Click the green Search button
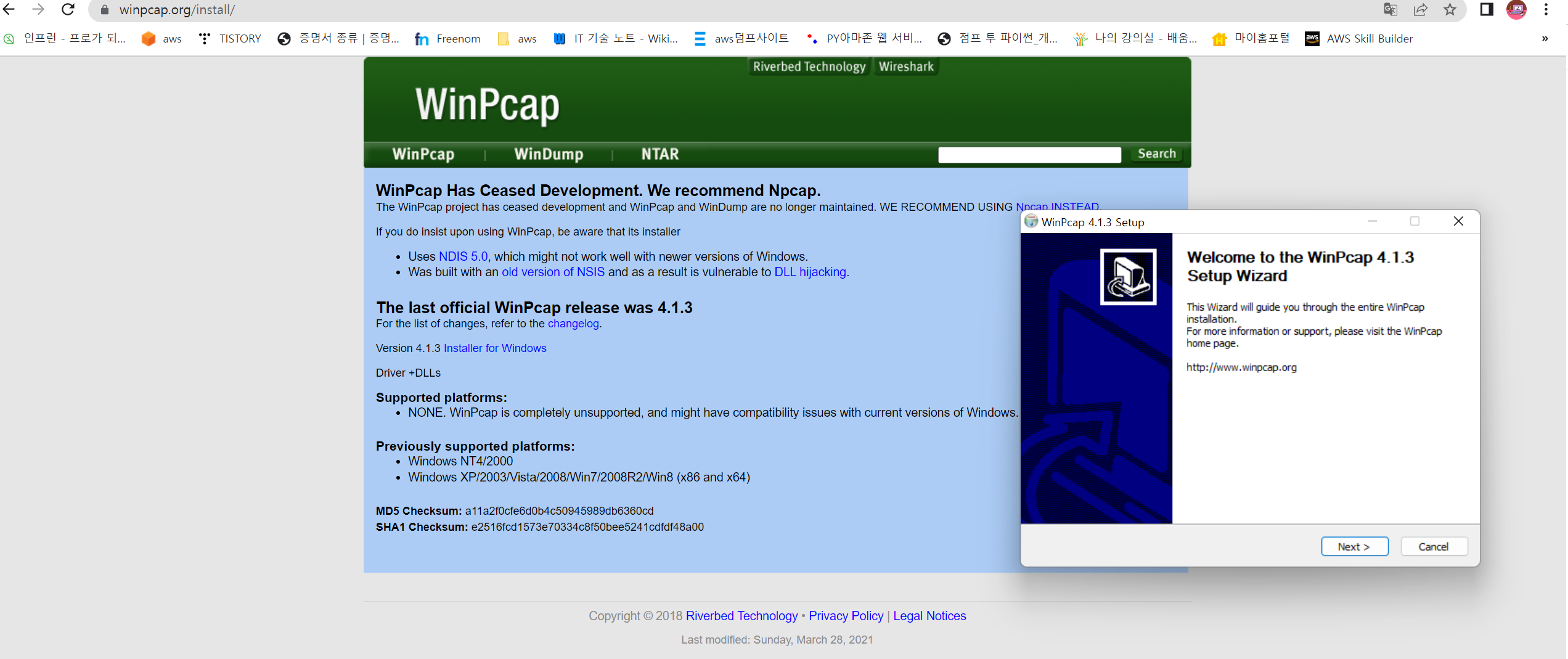The height and width of the screenshot is (659, 1568). [x=1157, y=153]
